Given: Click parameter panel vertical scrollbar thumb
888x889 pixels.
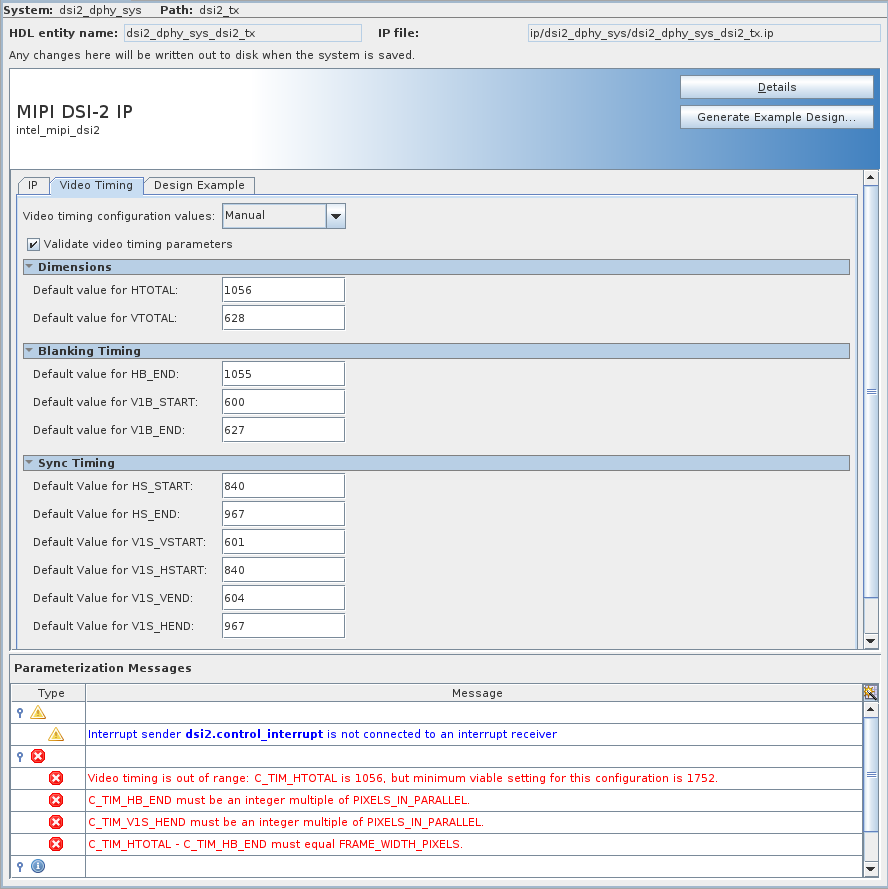Looking at the screenshot, I should point(871,391).
